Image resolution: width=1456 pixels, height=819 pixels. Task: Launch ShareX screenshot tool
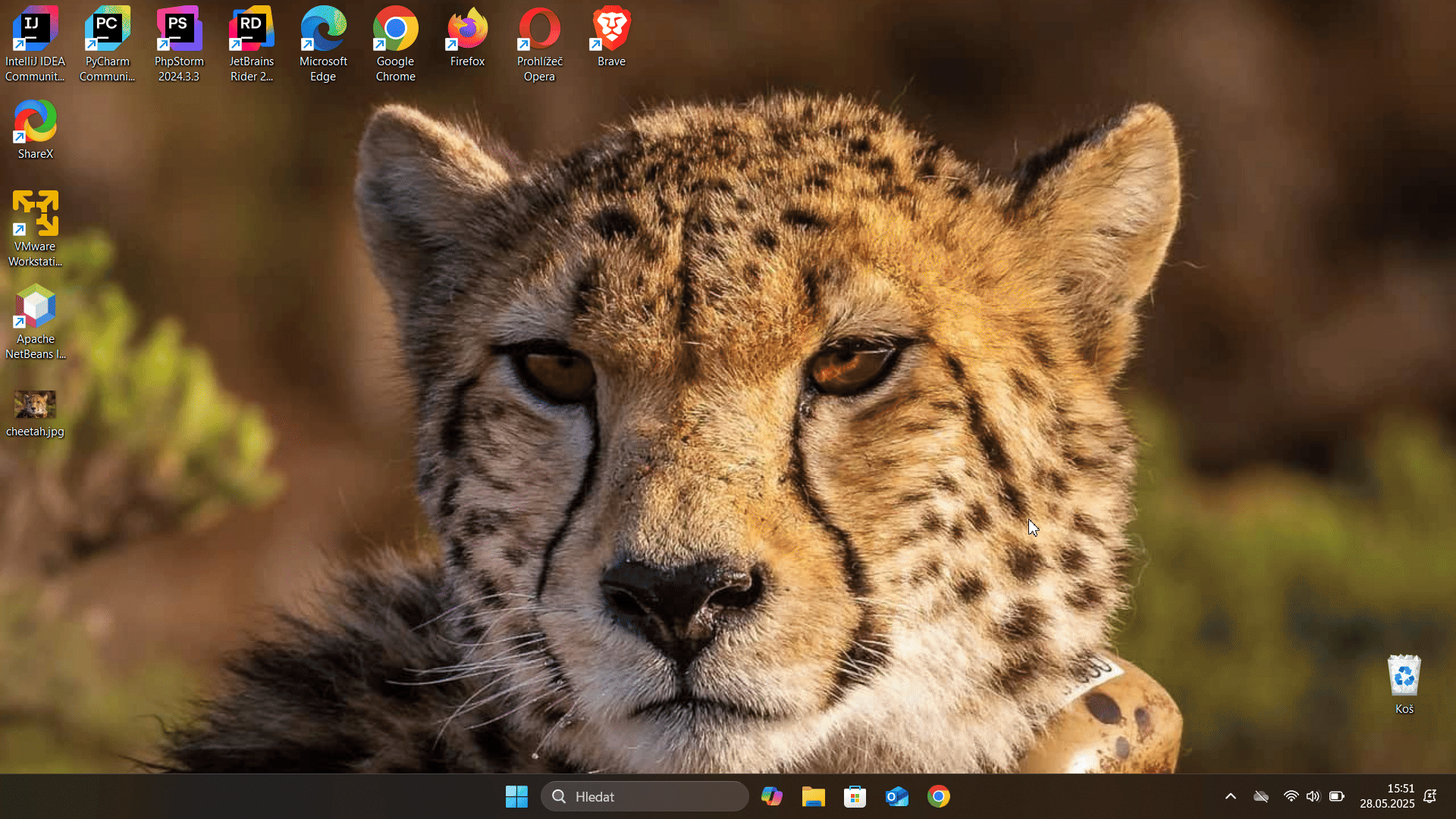(x=35, y=121)
